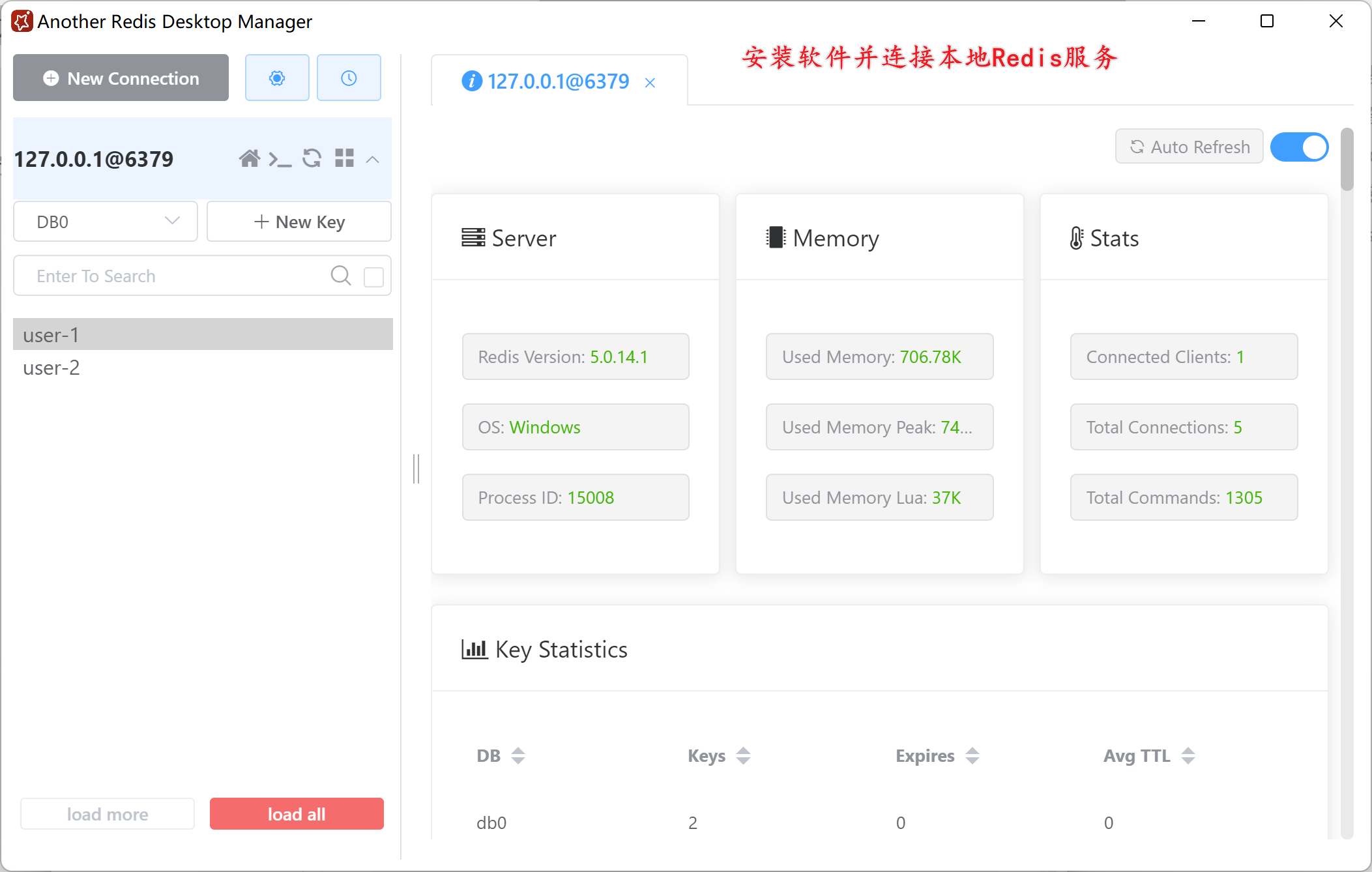Select the user-2 key

click(203, 368)
